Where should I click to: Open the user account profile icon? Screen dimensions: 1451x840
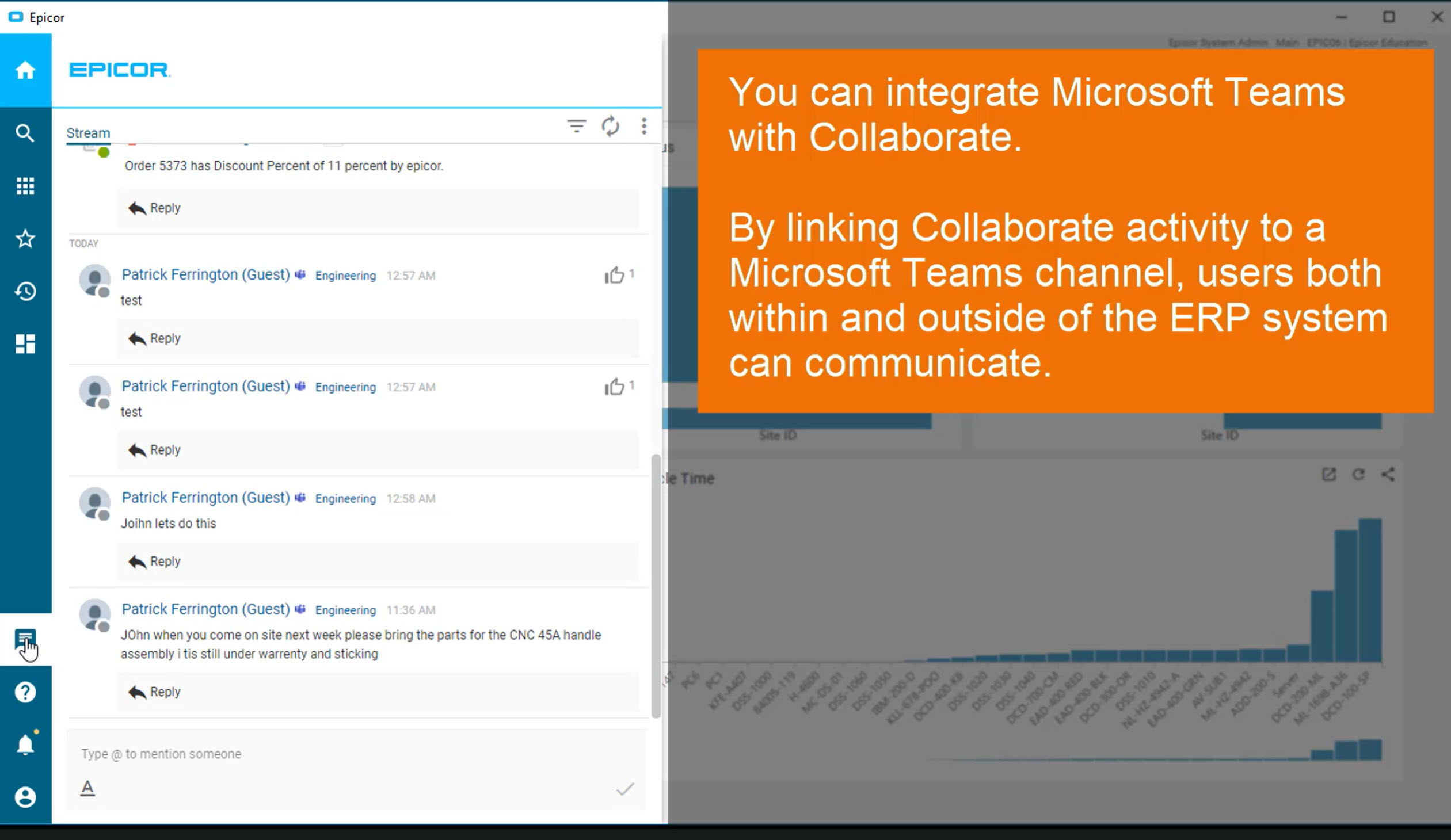coord(25,797)
